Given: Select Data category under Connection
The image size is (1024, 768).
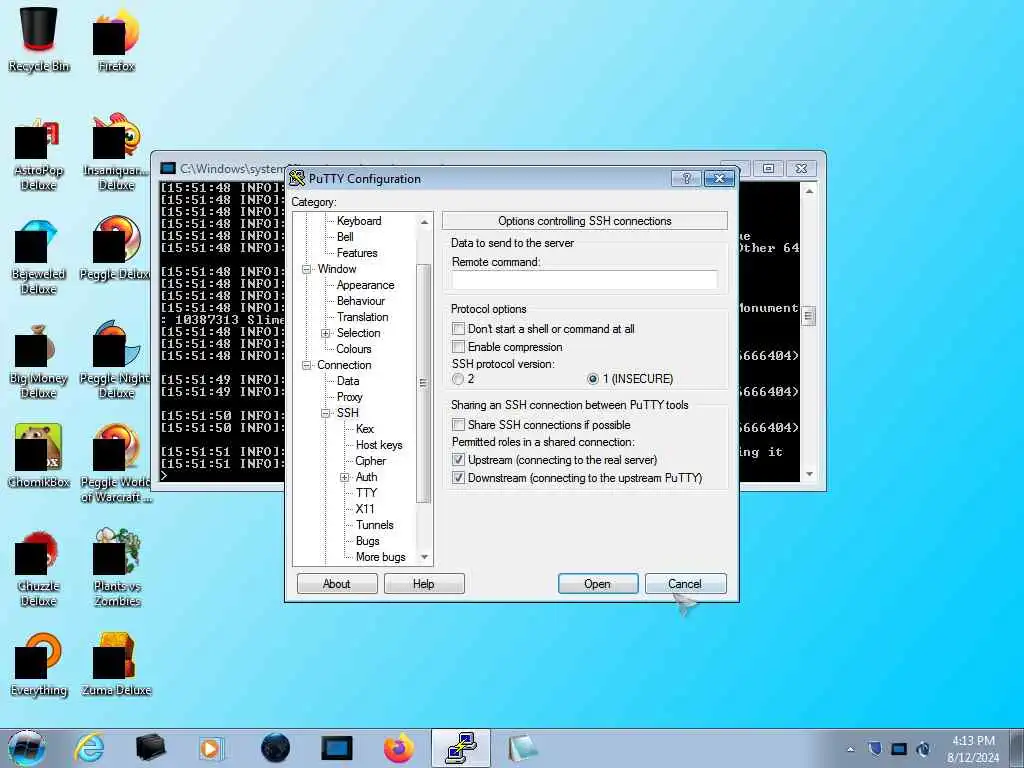Looking at the screenshot, I should tap(347, 381).
